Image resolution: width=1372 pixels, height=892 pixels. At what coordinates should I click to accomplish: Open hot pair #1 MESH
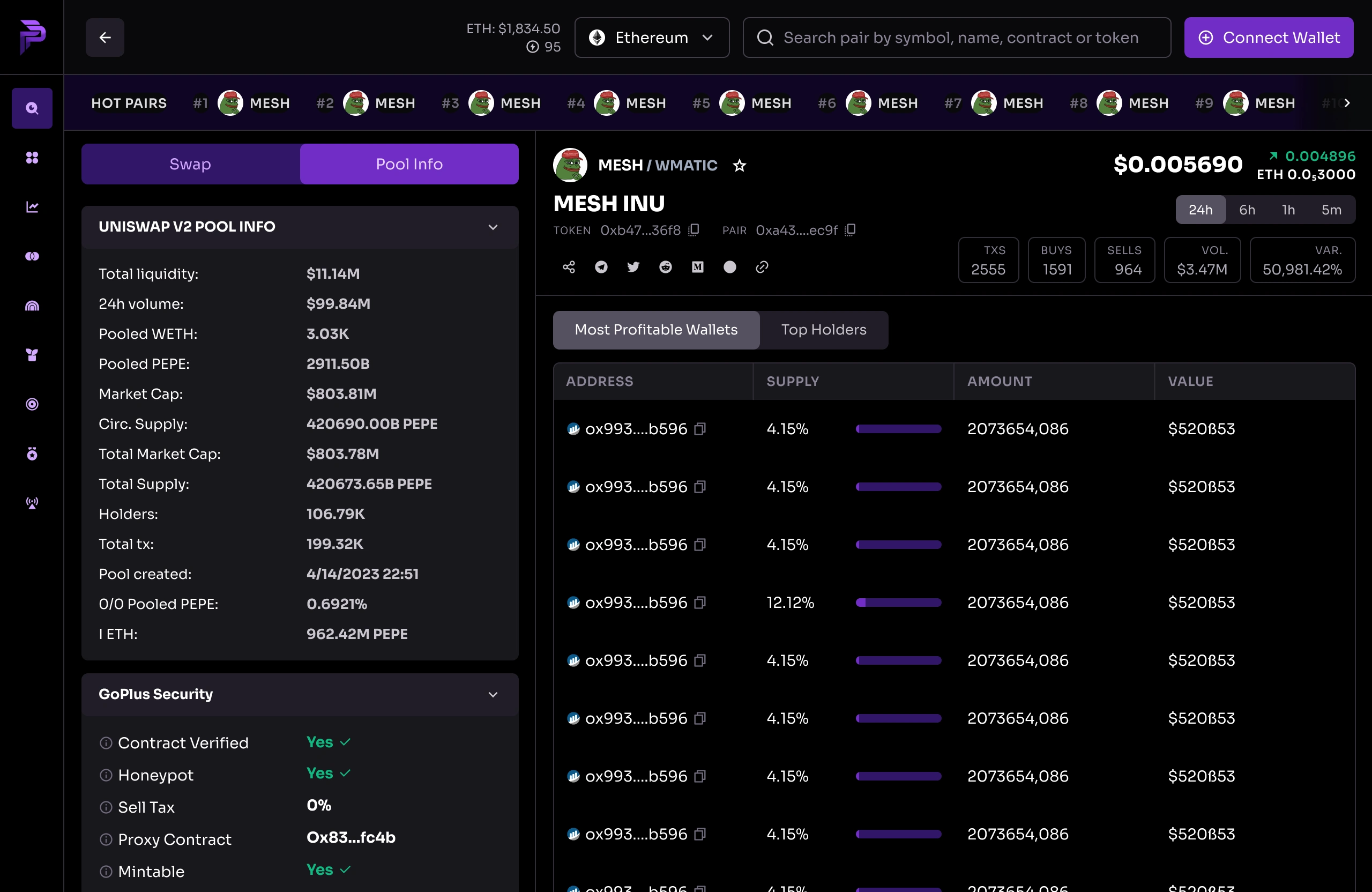242,103
